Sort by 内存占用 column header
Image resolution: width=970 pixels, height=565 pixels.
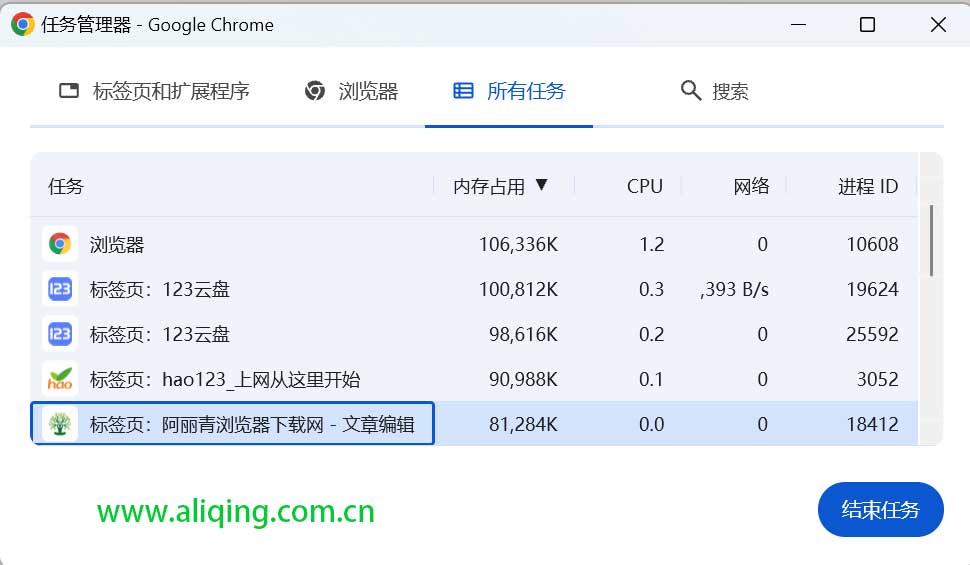(x=489, y=186)
